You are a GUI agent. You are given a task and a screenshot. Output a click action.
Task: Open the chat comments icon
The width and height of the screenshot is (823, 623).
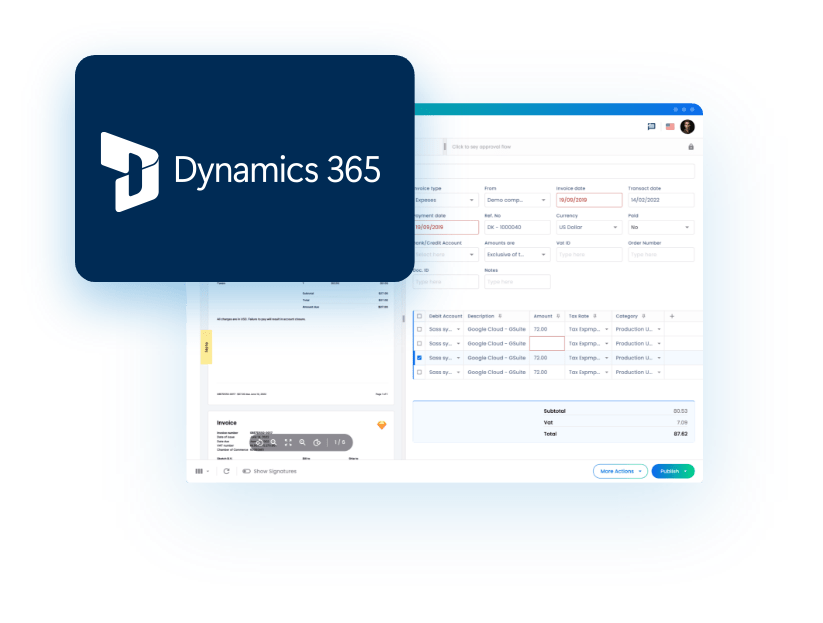click(x=651, y=127)
